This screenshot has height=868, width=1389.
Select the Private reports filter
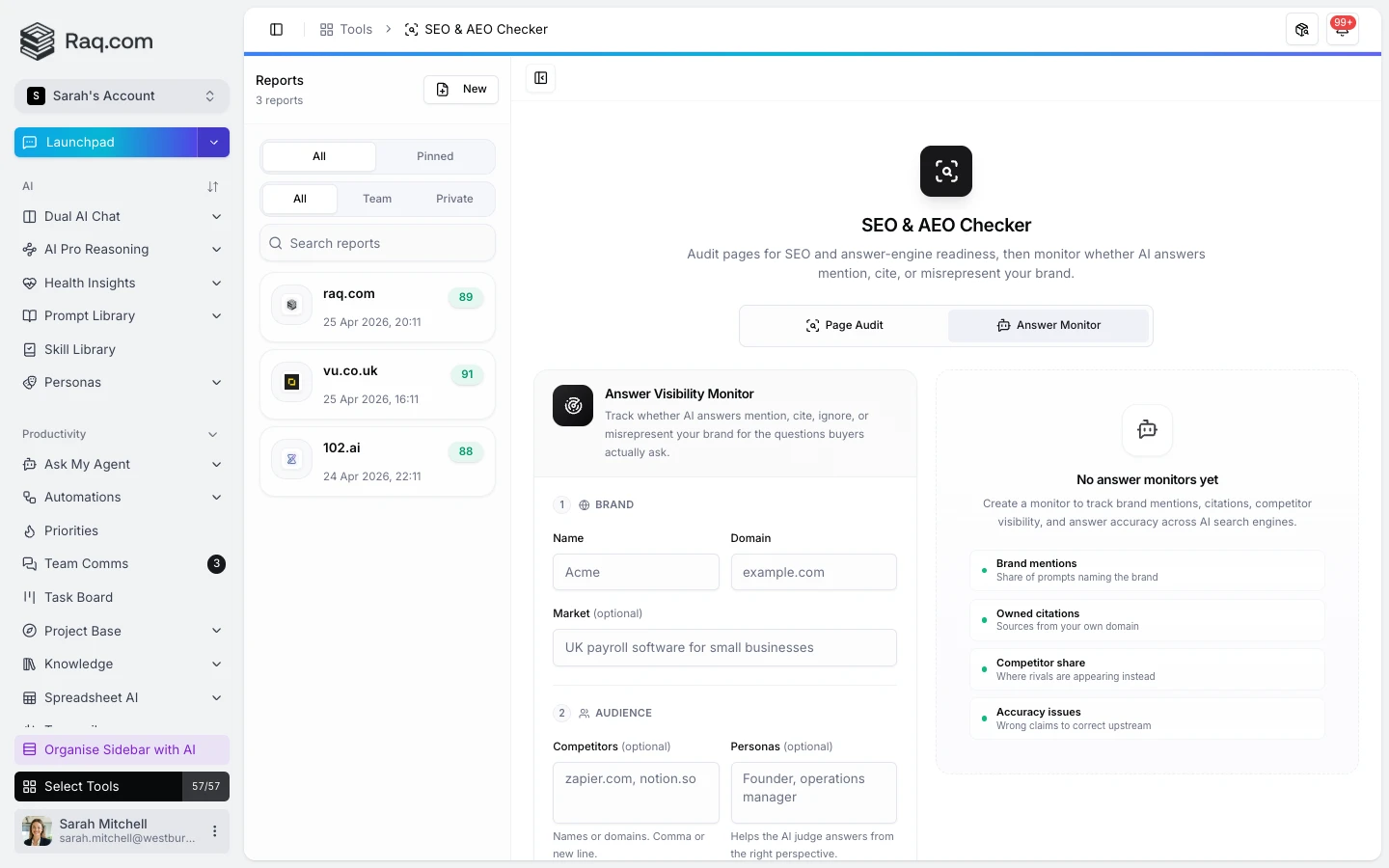coord(453,199)
